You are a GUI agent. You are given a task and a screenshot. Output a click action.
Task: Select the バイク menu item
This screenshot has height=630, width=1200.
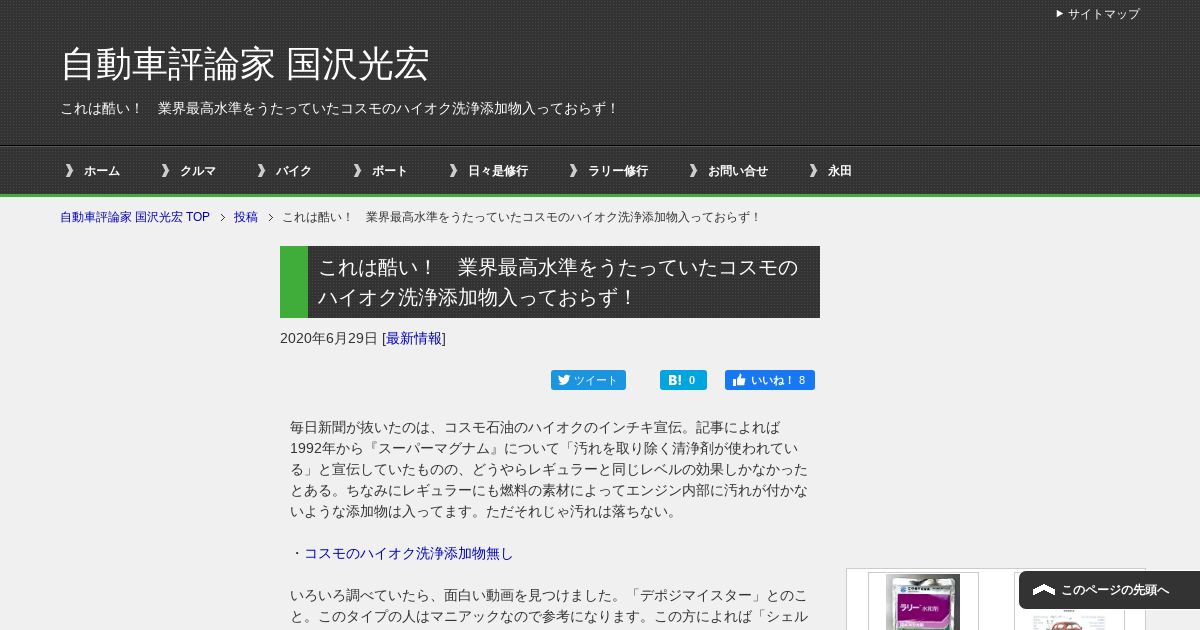pyautogui.click(x=294, y=171)
